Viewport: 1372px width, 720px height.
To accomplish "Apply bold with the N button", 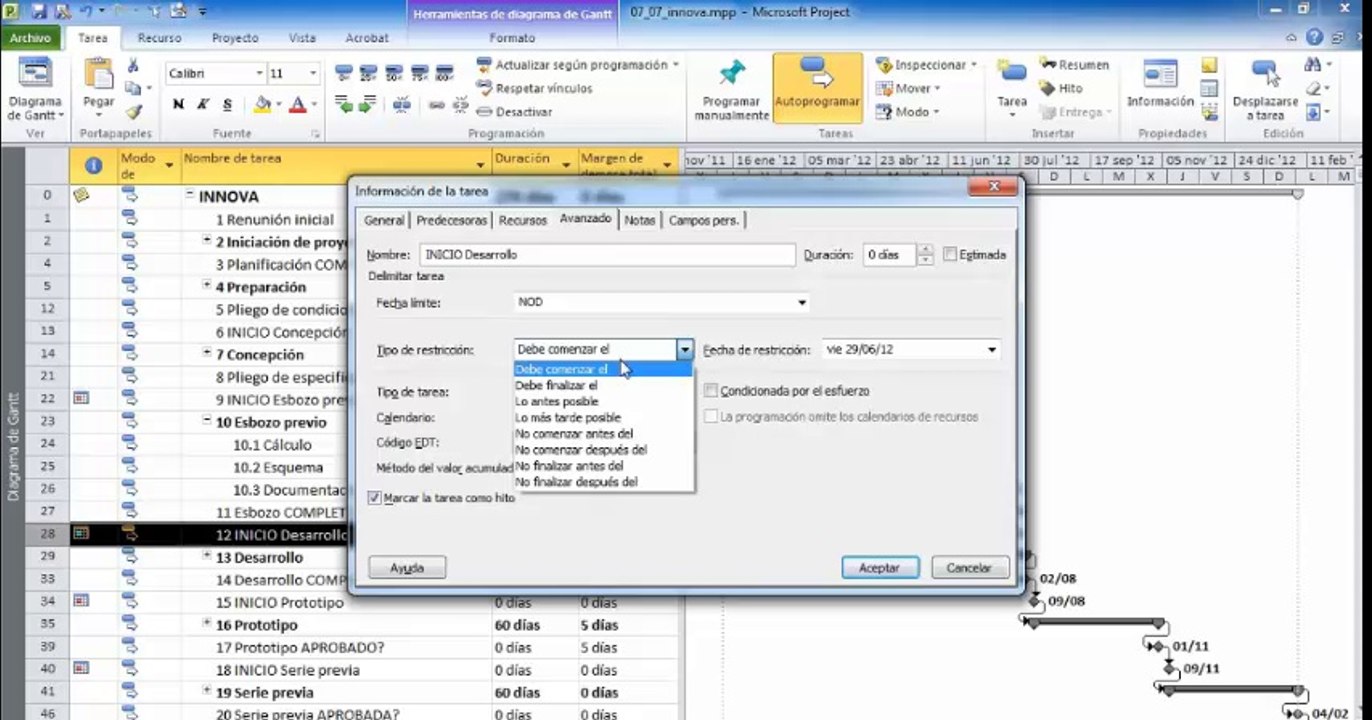I will coord(178,104).
